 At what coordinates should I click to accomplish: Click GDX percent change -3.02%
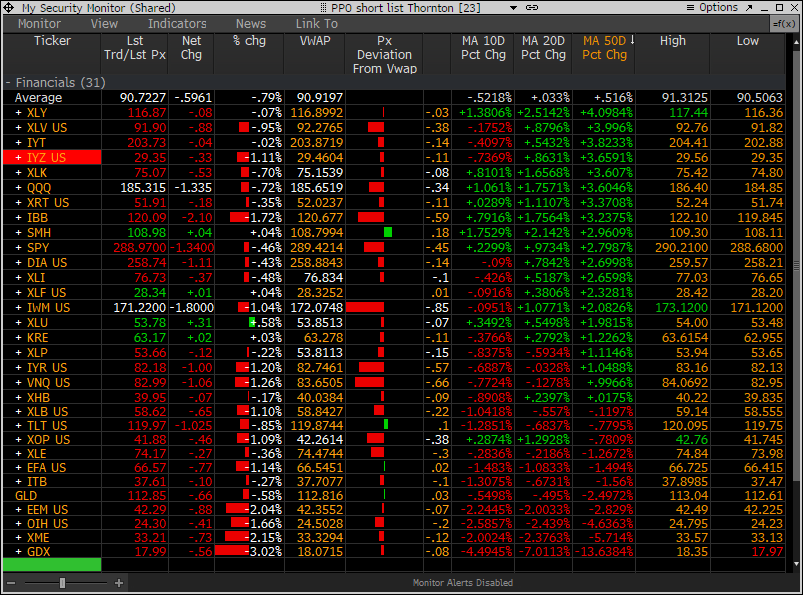[265, 552]
